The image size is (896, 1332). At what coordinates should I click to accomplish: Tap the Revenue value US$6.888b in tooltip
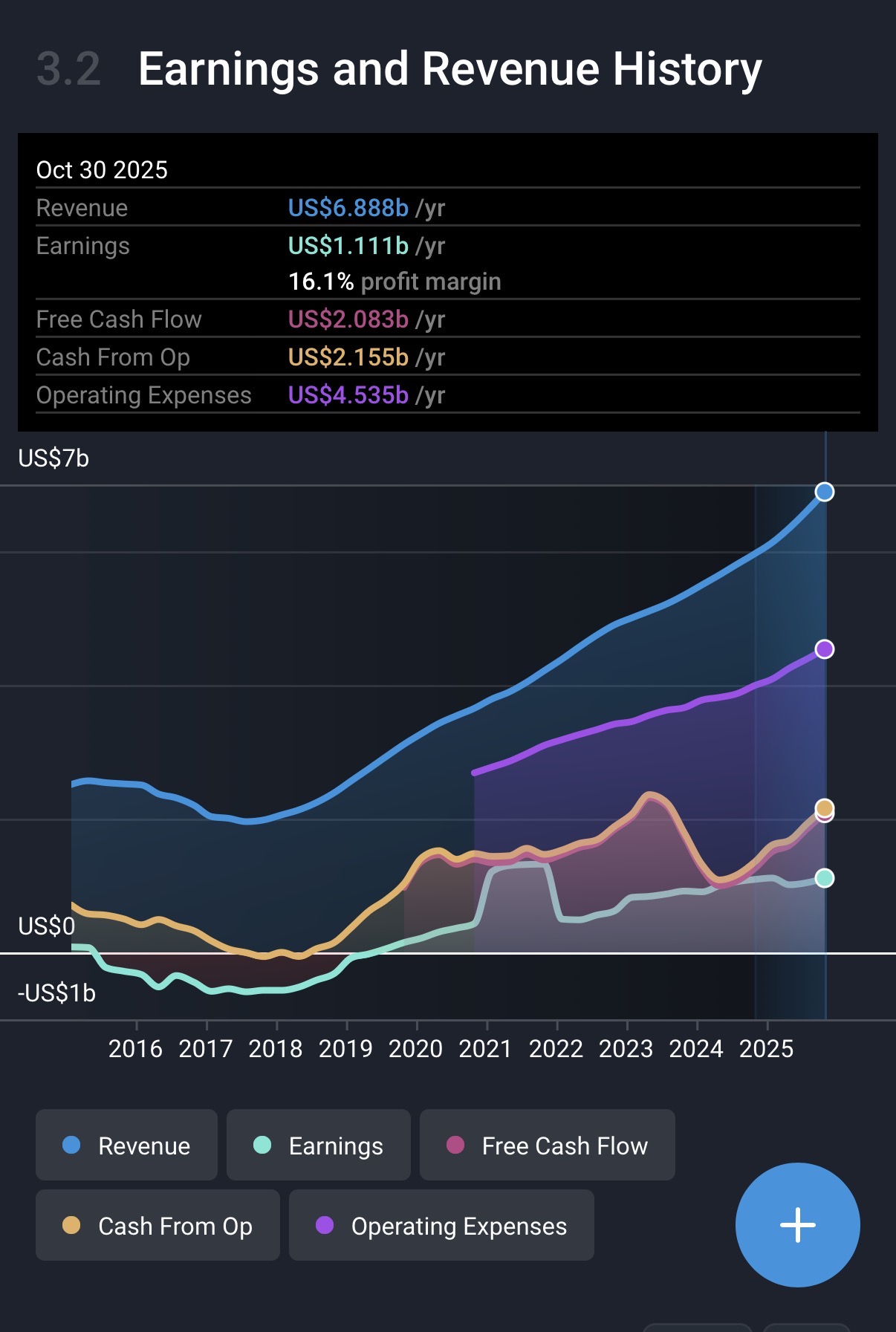click(348, 208)
